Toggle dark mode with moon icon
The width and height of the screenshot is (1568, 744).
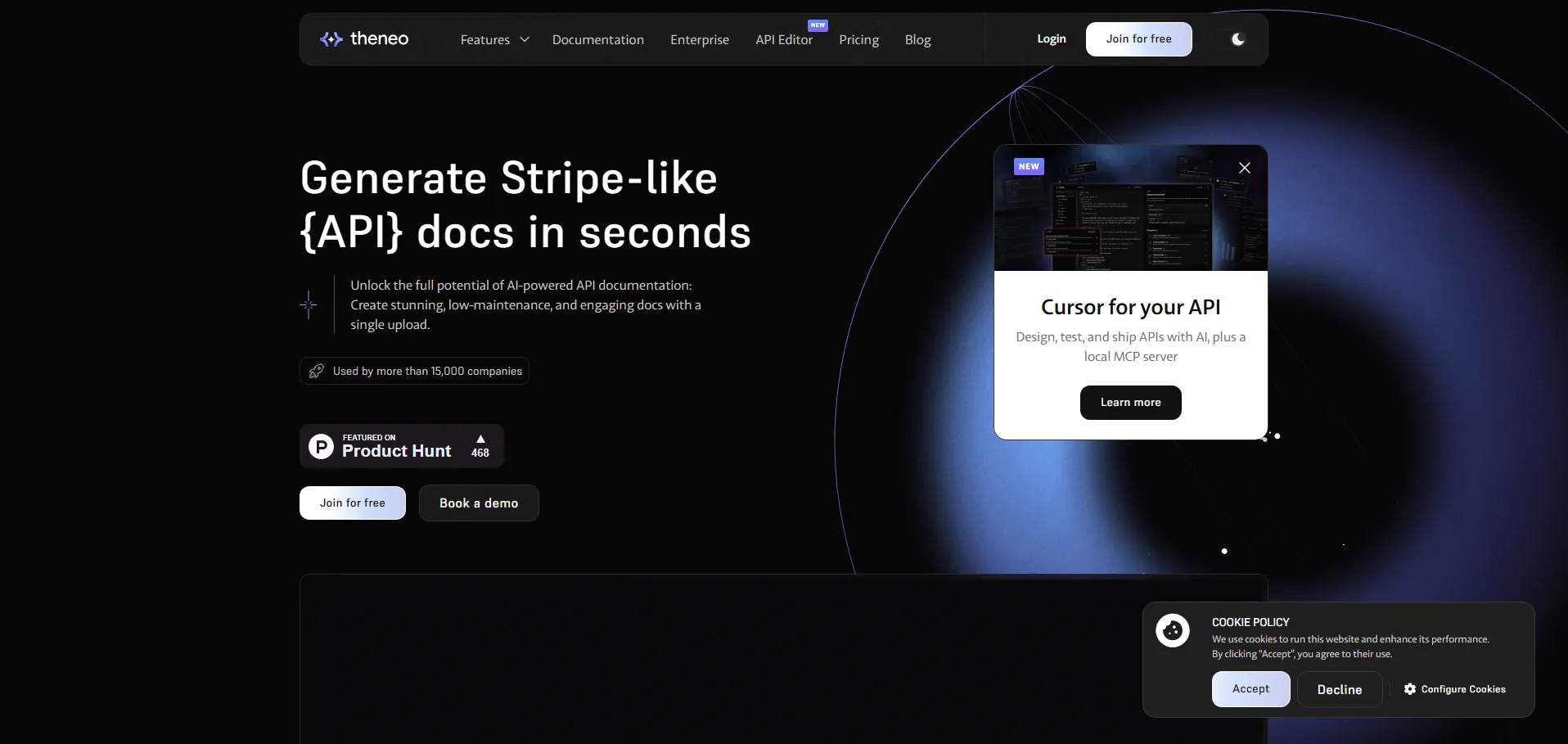[1237, 39]
